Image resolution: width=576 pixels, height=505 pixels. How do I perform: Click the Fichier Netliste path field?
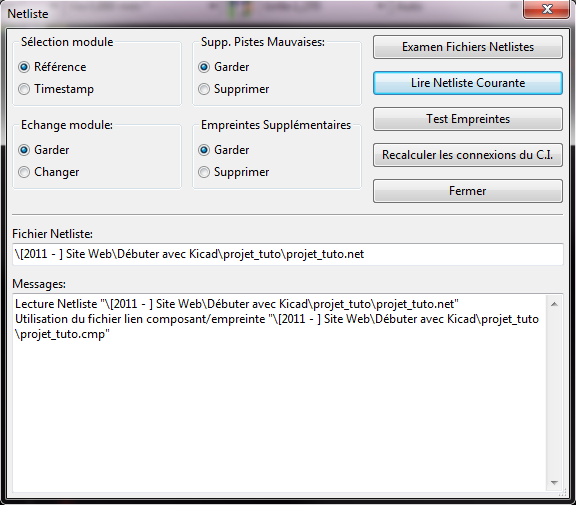pyautogui.click(x=288, y=254)
